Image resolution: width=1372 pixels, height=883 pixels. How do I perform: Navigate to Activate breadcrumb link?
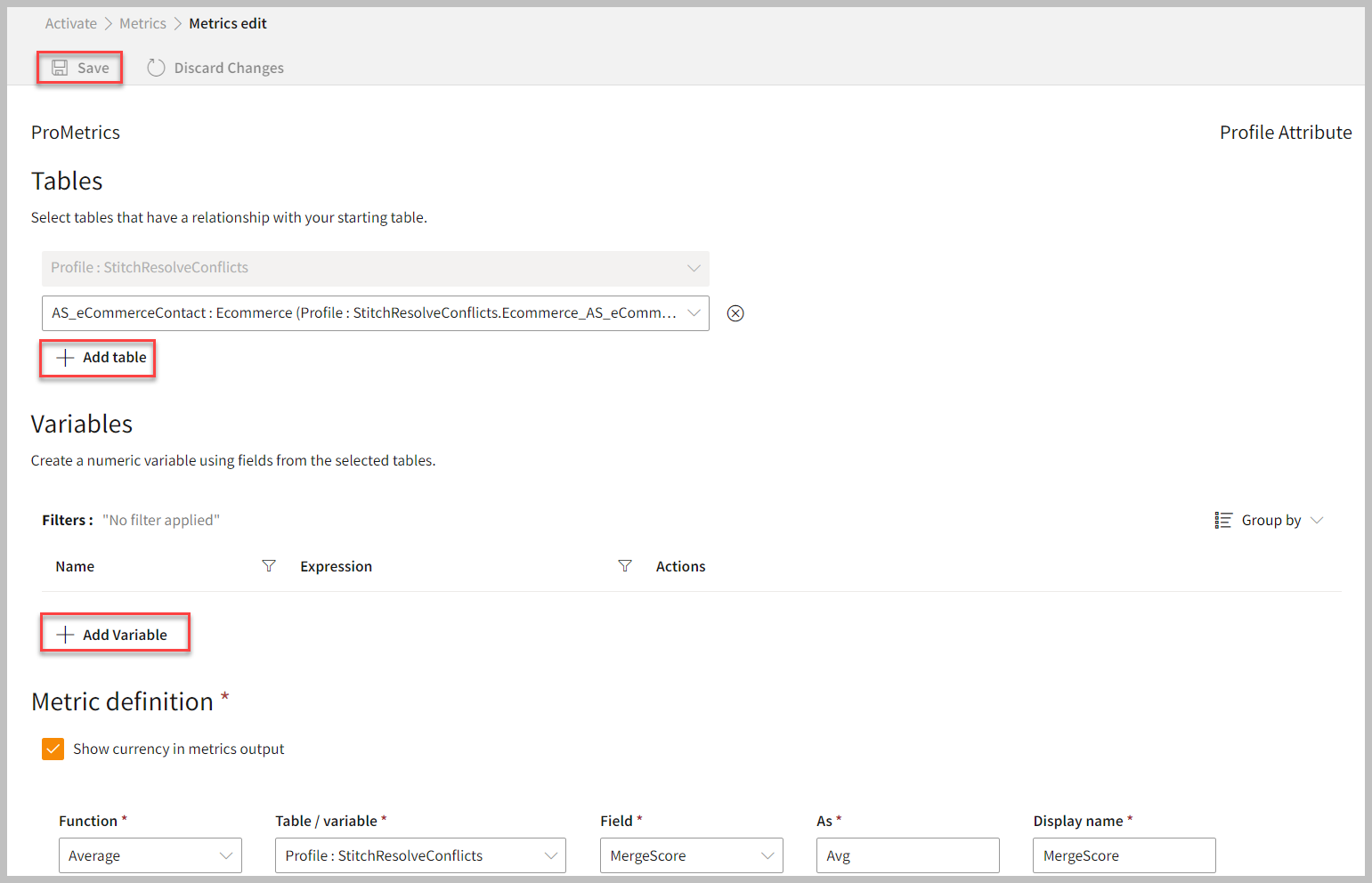point(71,23)
